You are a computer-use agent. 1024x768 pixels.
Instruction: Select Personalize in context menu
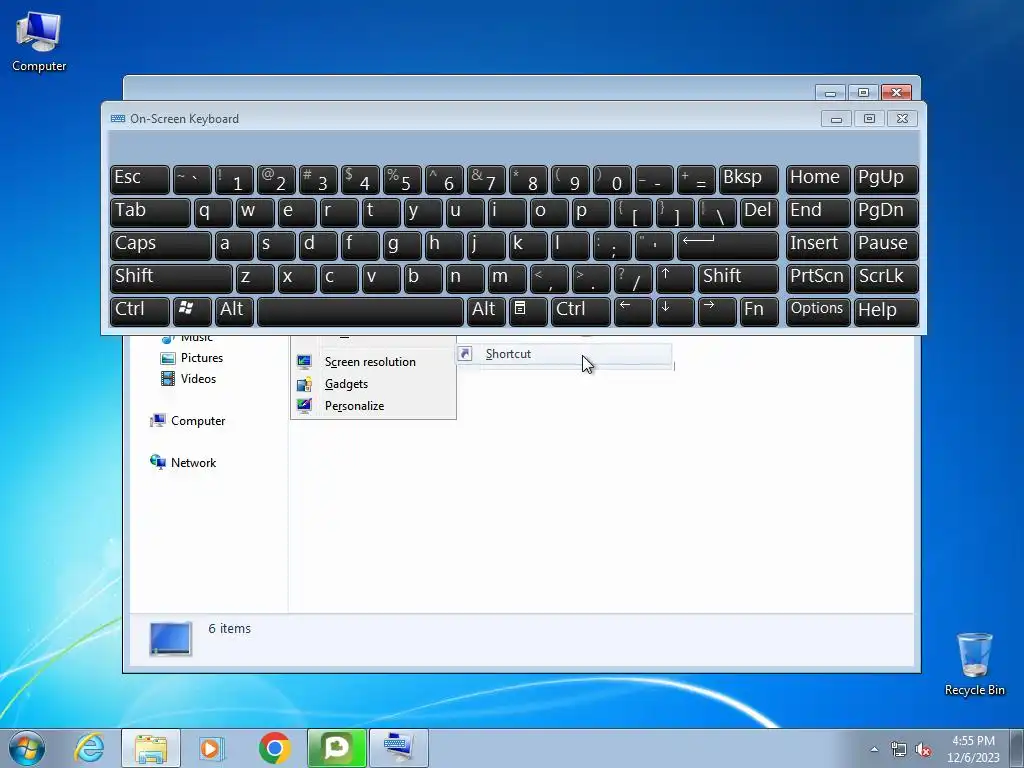pyautogui.click(x=373, y=406)
